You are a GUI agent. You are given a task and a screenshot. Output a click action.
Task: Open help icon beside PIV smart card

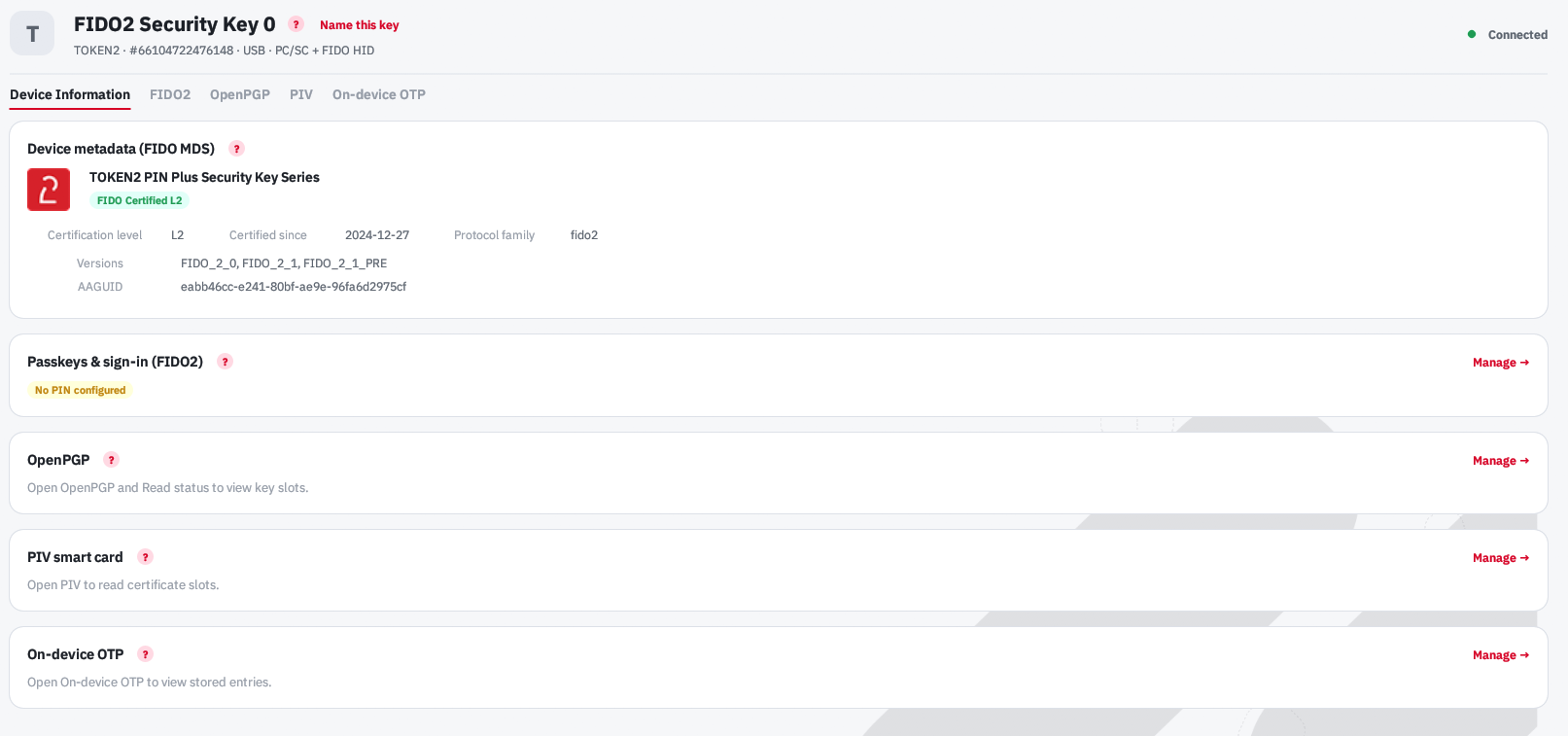pyautogui.click(x=145, y=557)
